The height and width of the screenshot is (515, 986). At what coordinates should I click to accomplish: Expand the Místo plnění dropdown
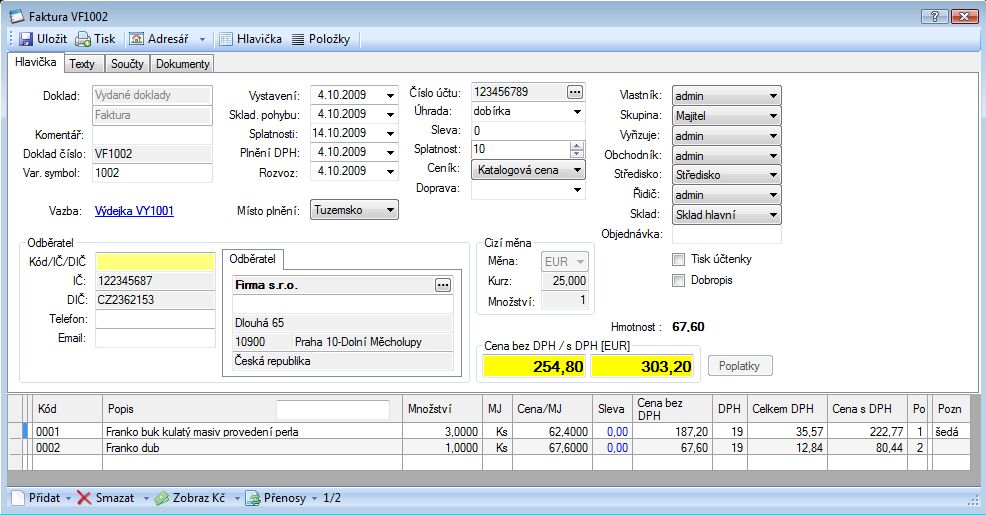389,210
